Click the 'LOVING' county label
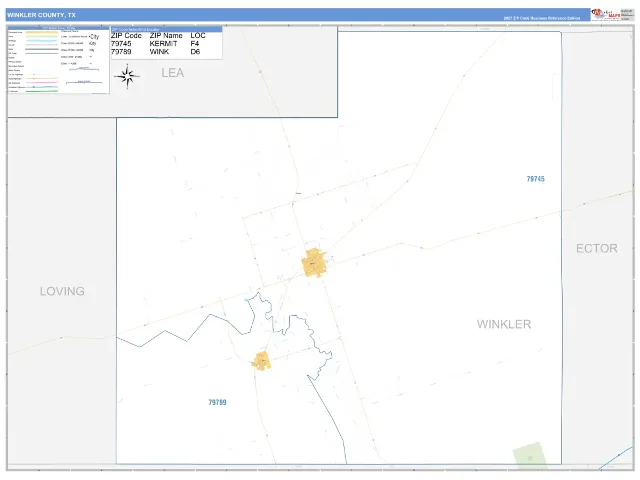The height and width of the screenshot is (480, 640). 62,291
